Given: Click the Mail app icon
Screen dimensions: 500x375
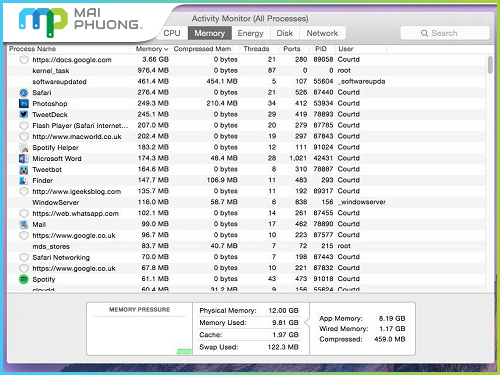Looking at the screenshot, I should pos(24,225).
